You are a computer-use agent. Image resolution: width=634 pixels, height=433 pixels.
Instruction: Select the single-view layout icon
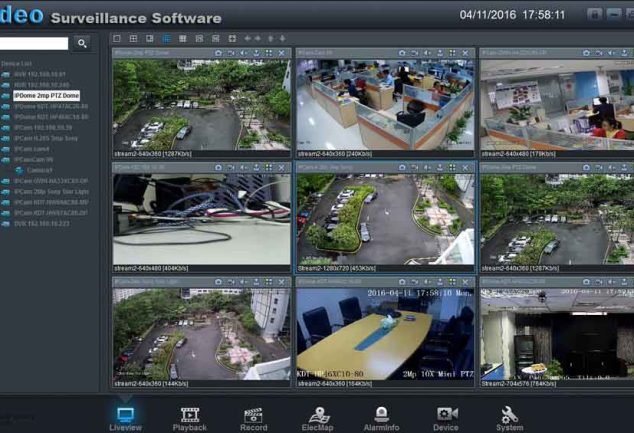(x=117, y=38)
